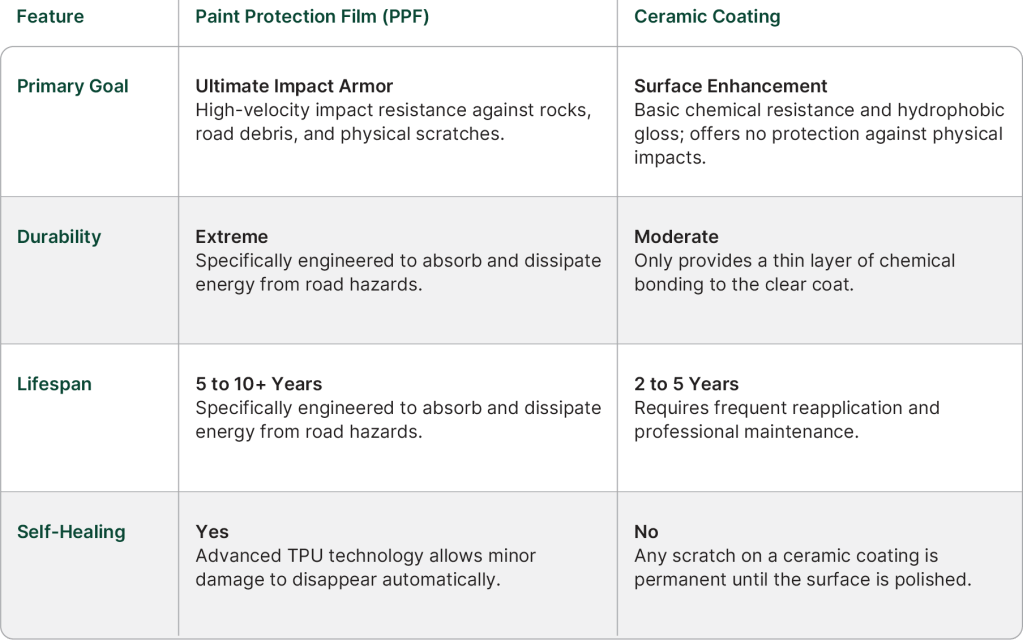Image resolution: width=1023 pixels, height=640 pixels.
Task: Click the high-velocity impact resistance description
Action: (x=393, y=122)
